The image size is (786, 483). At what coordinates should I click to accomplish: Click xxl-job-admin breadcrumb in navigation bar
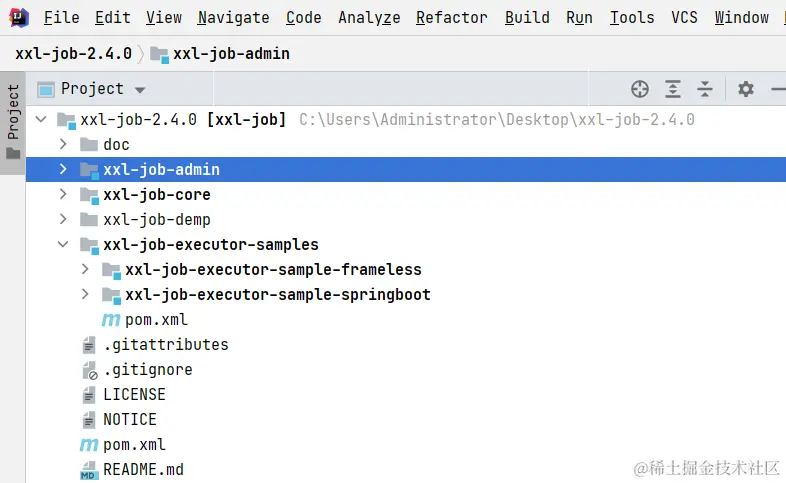(231, 54)
